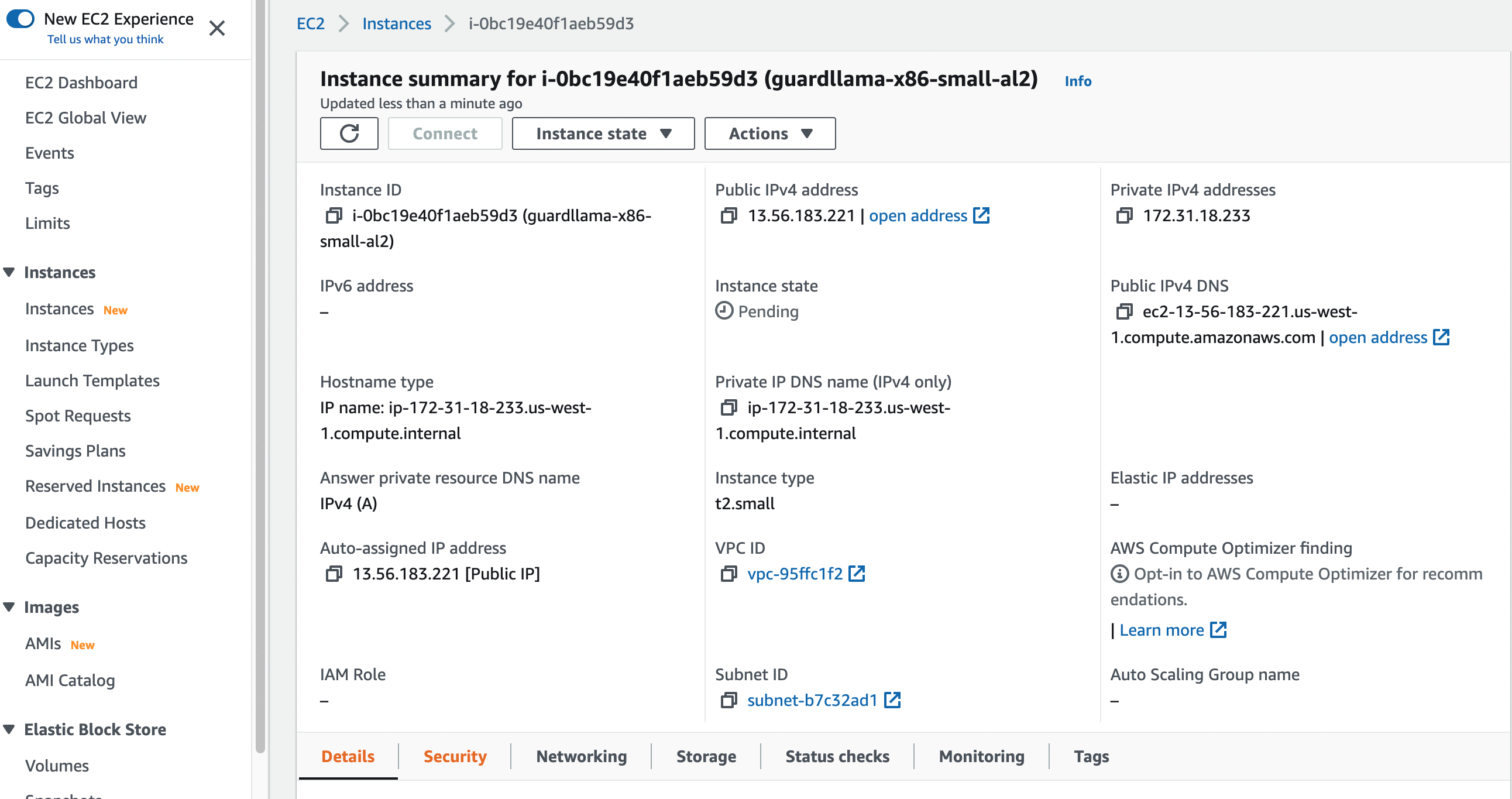Image resolution: width=1512 pixels, height=799 pixels.
Task: Switch to the Monitoring tab
Action: tap(981, 756)
